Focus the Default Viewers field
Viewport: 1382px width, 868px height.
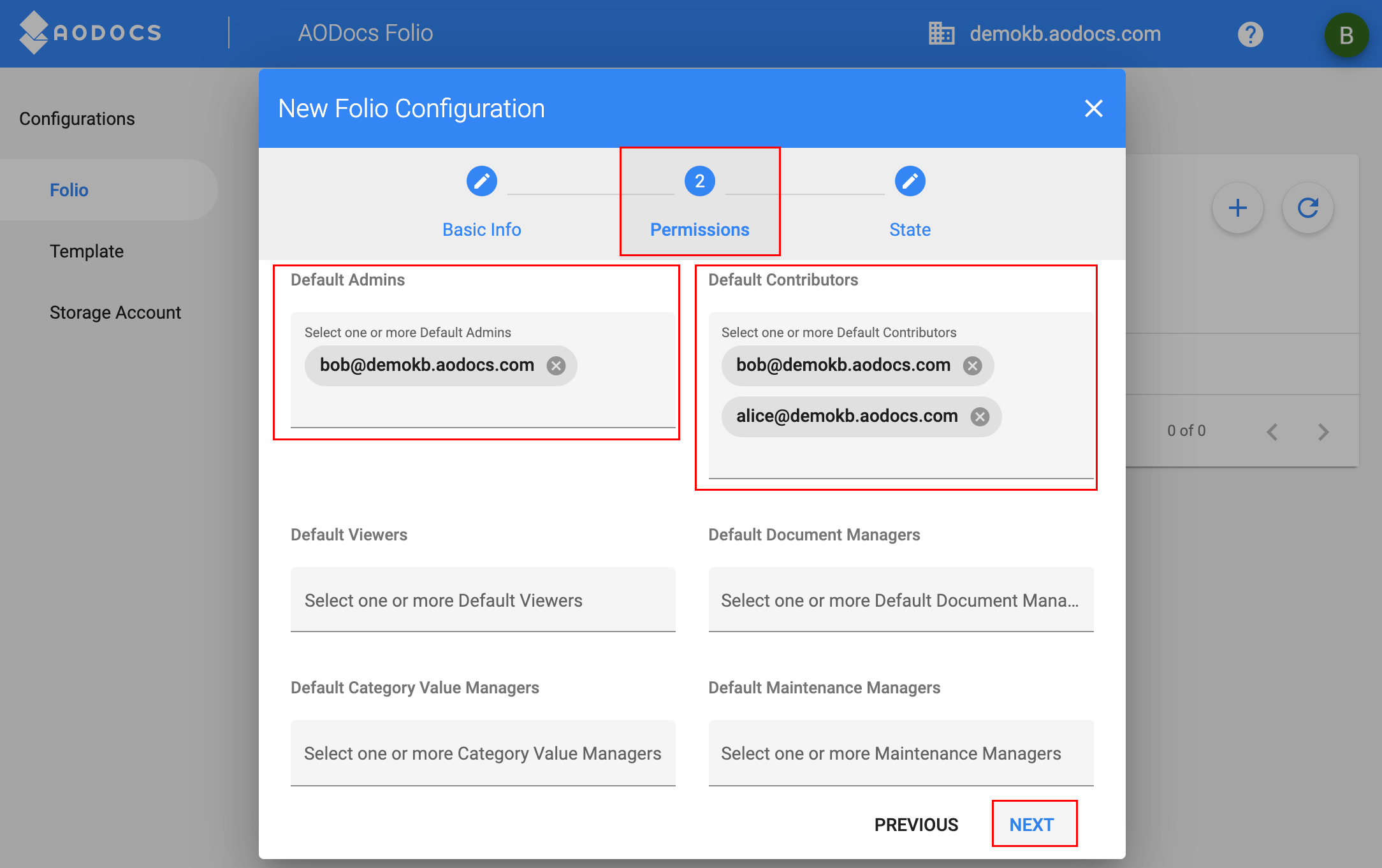click(483, 600)
